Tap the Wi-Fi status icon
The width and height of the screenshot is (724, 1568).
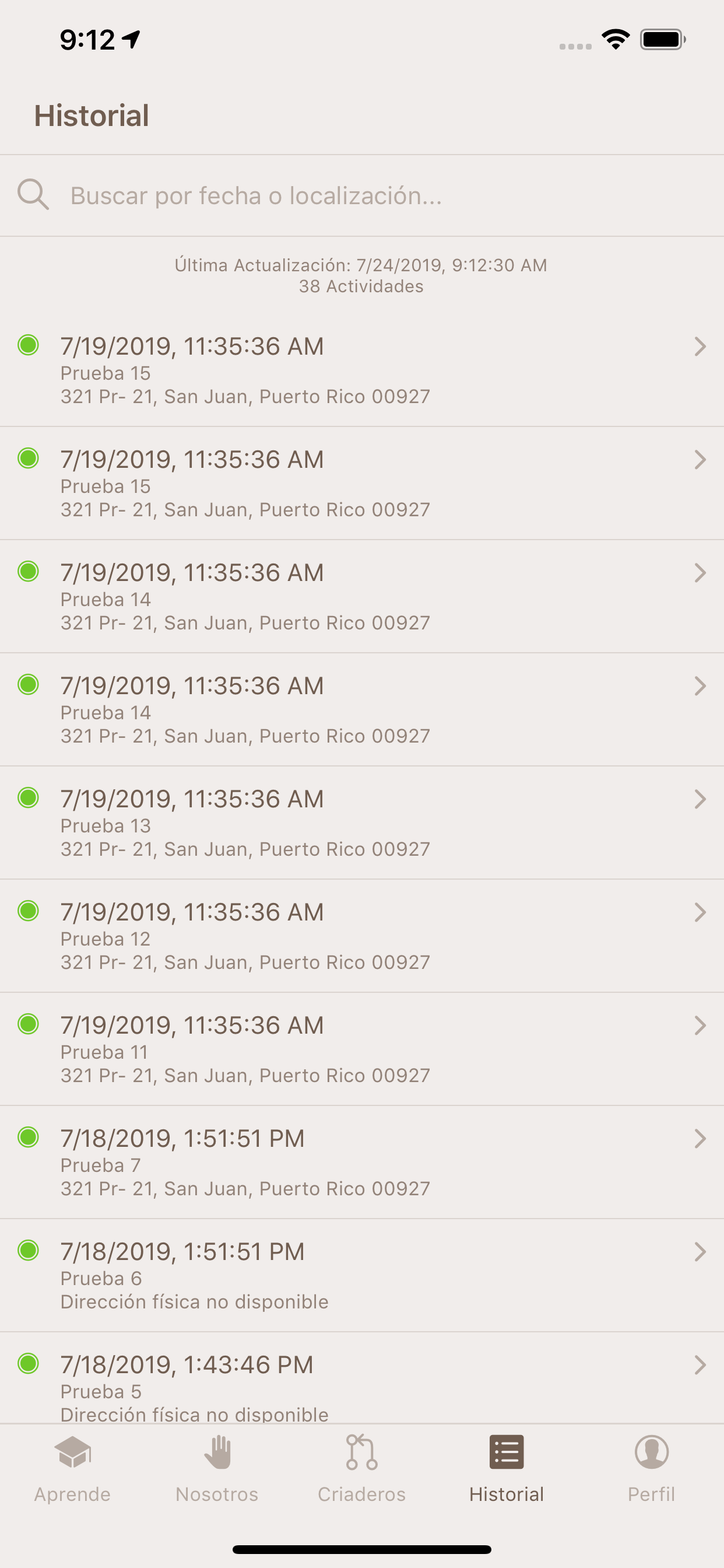(616, 40)
